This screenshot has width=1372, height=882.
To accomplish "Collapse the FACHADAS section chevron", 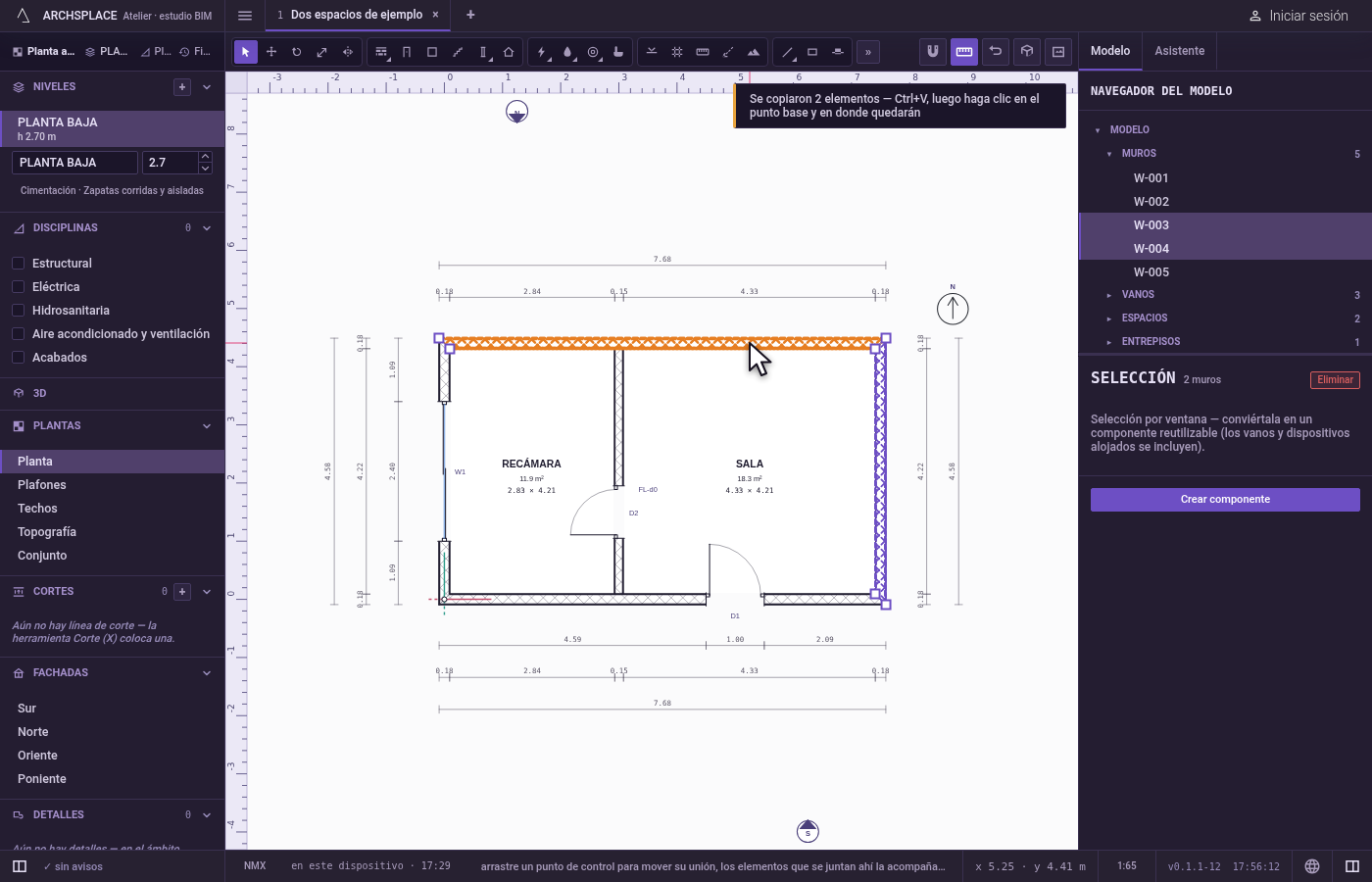I will pos(207,673).
